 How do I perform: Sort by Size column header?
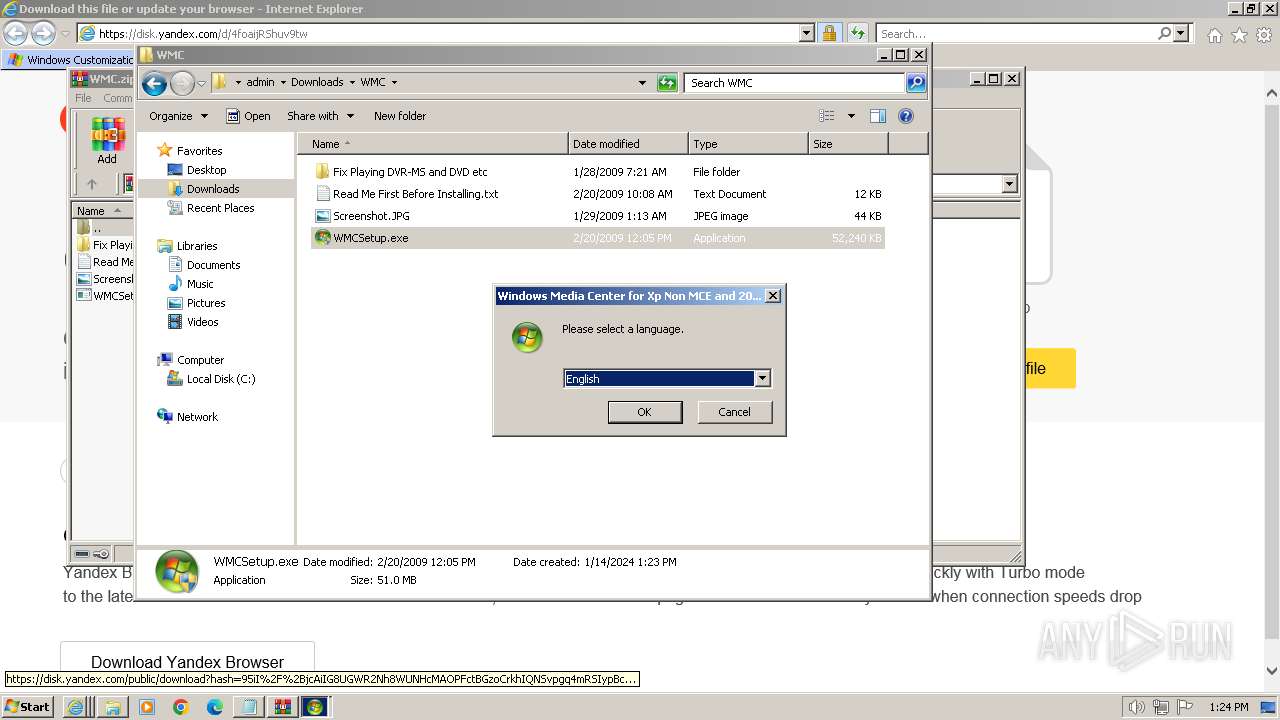(848, 144)
